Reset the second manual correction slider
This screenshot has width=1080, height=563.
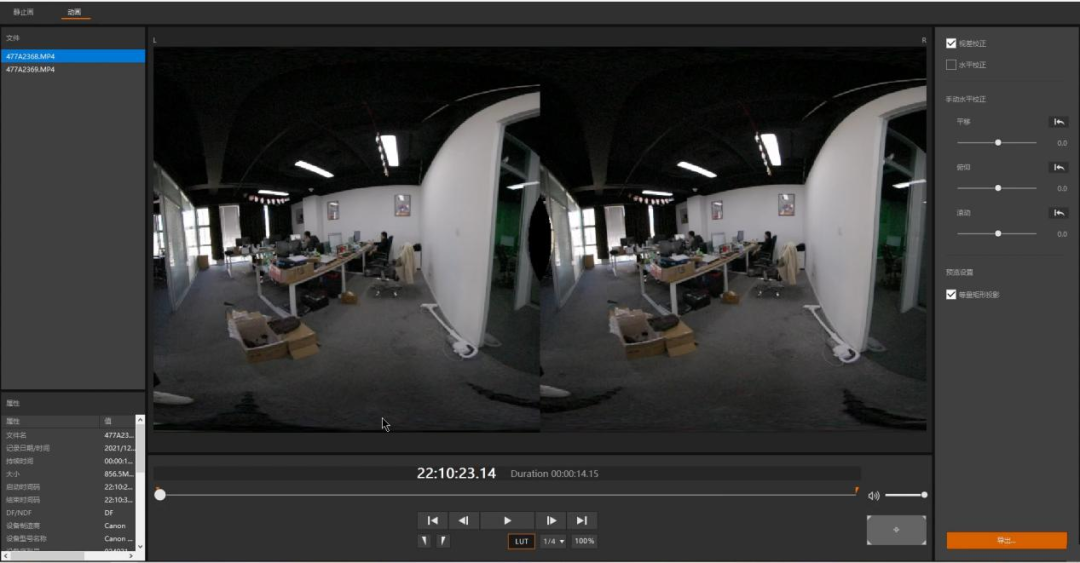(1059, 167)
